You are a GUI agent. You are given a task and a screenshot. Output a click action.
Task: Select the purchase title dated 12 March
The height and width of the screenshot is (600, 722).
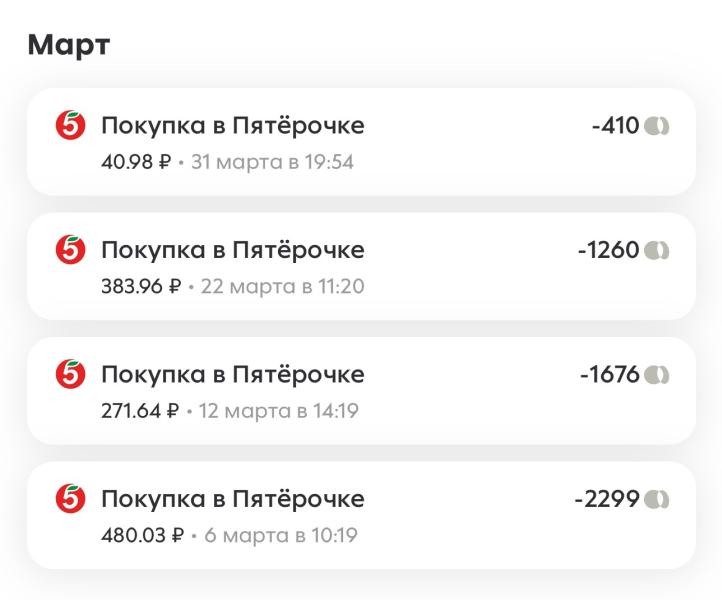[x=232, y=375]
